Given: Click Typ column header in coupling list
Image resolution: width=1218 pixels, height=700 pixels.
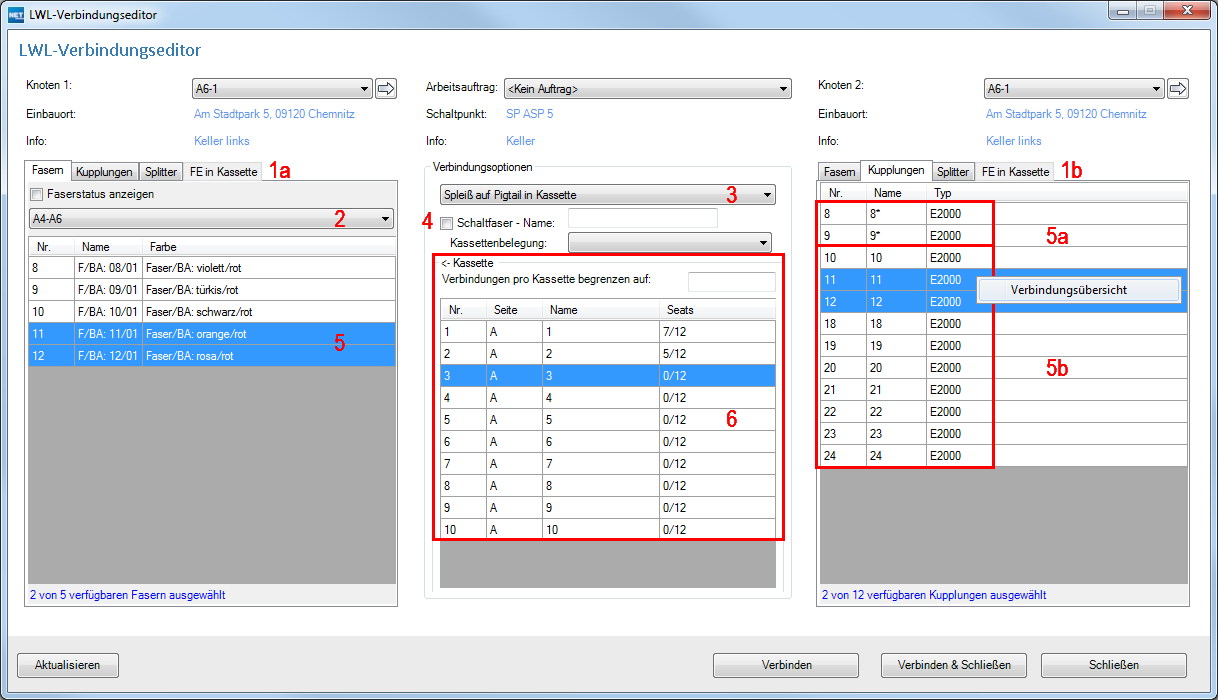Looking at the screenshot, I should coord(1057,192).
